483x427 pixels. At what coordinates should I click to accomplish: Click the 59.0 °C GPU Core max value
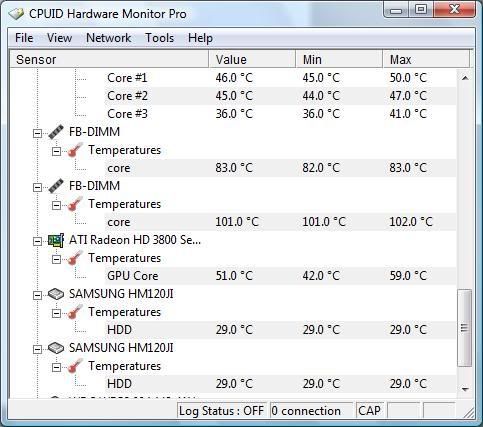point(408,276)
